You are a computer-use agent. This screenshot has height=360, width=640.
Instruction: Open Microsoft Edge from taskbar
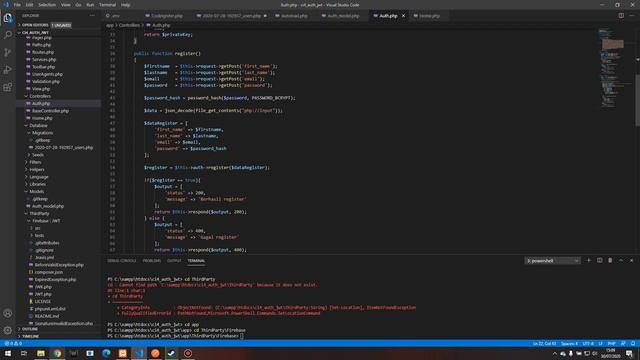click(x=106, y=353)
